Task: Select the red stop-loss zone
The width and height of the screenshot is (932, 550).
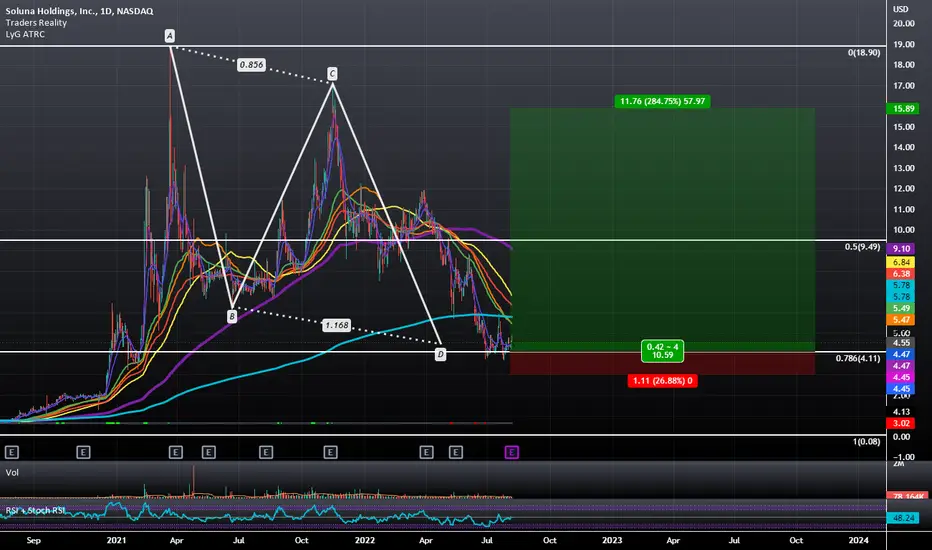Action: click(662, 363)
